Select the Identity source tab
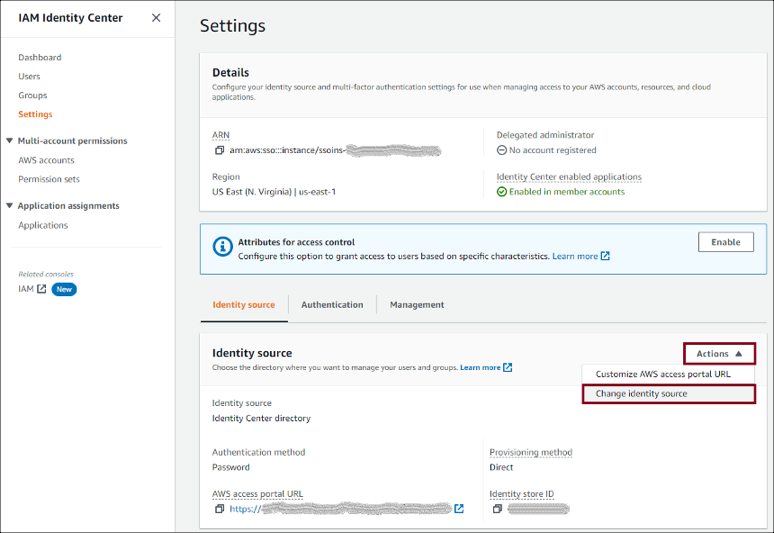Screen dimensions: 774x533 (243, 305)
